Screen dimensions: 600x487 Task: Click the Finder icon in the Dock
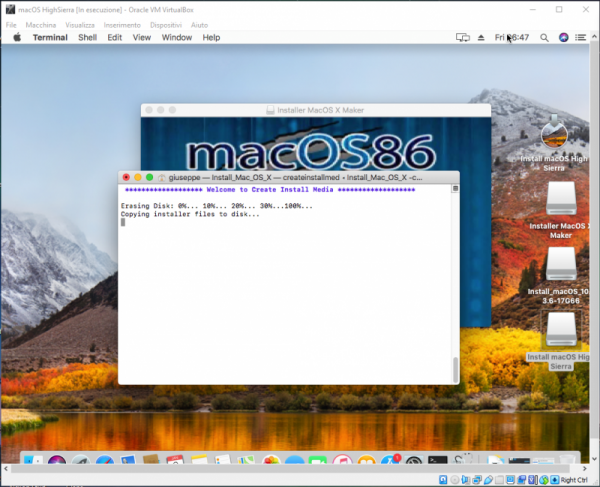(33, 459)
